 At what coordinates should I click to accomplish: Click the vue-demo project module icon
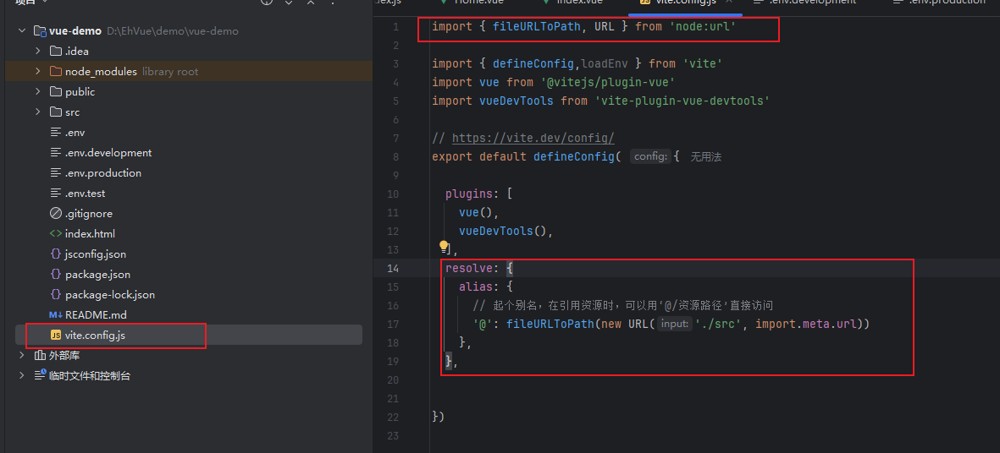40,31
